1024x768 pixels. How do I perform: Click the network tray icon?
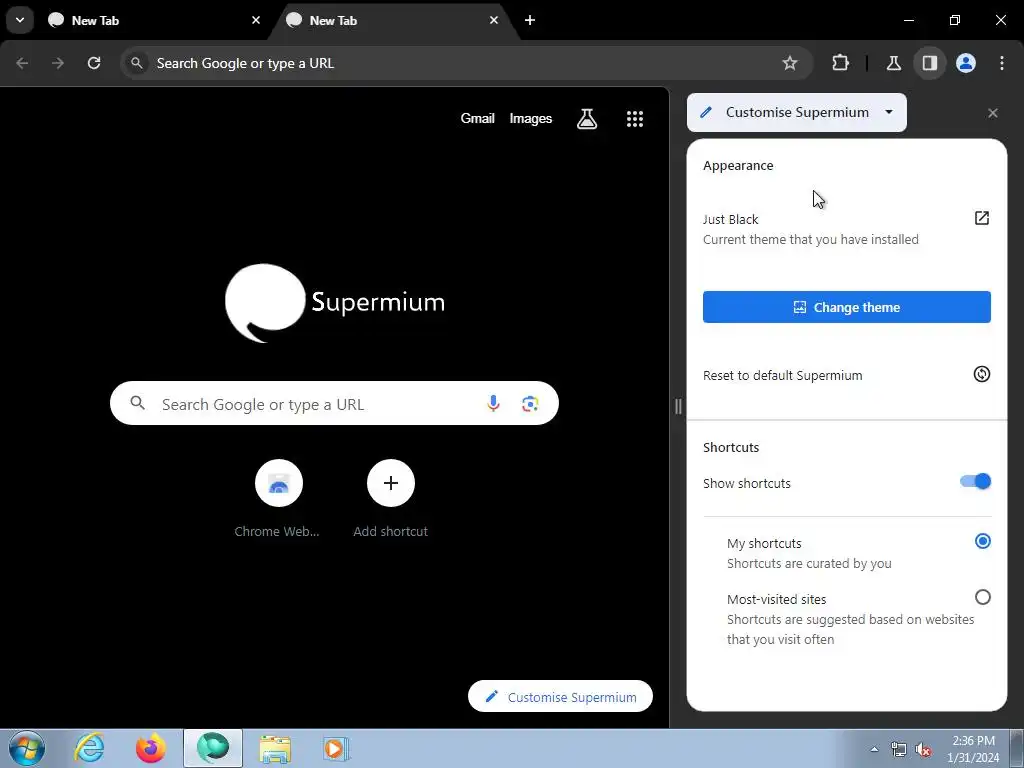[x=899, y=749]
